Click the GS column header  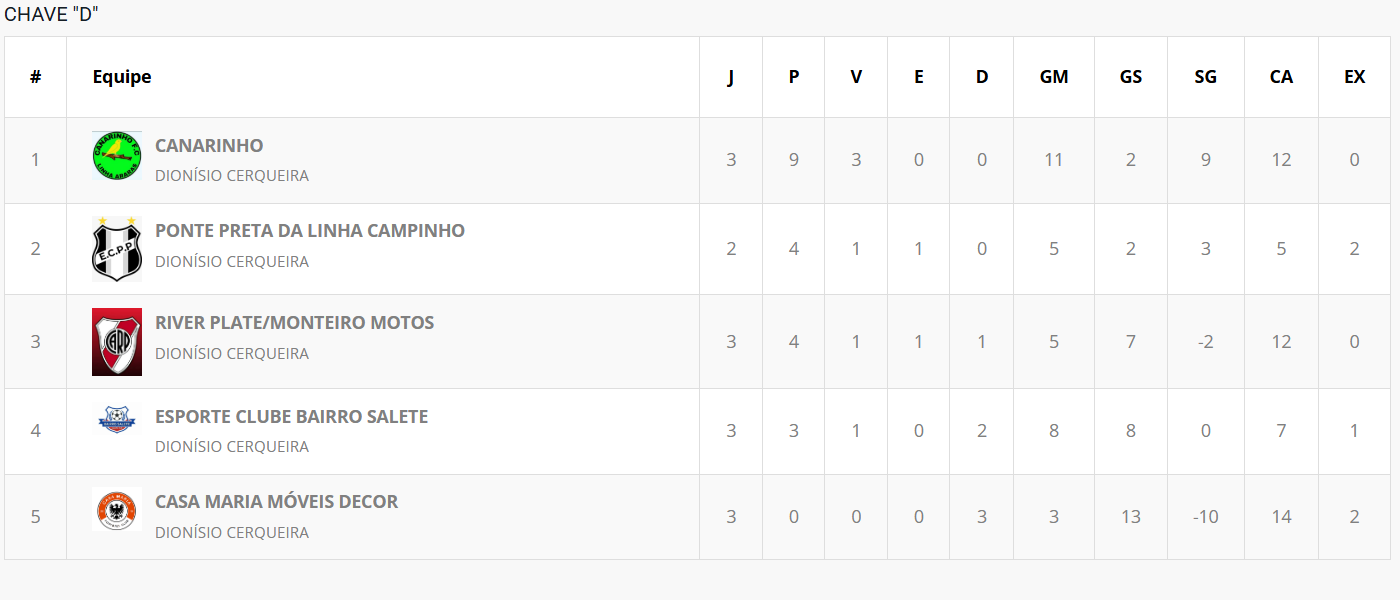[x=1131, y=77]
